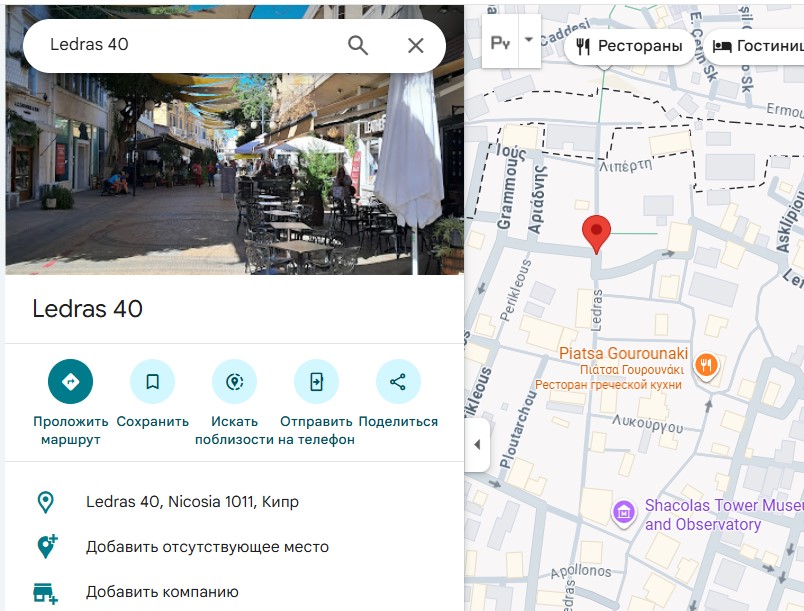
Task: Open the Piatsa Gourounaki restaurant marker
Action: (706, 365)
